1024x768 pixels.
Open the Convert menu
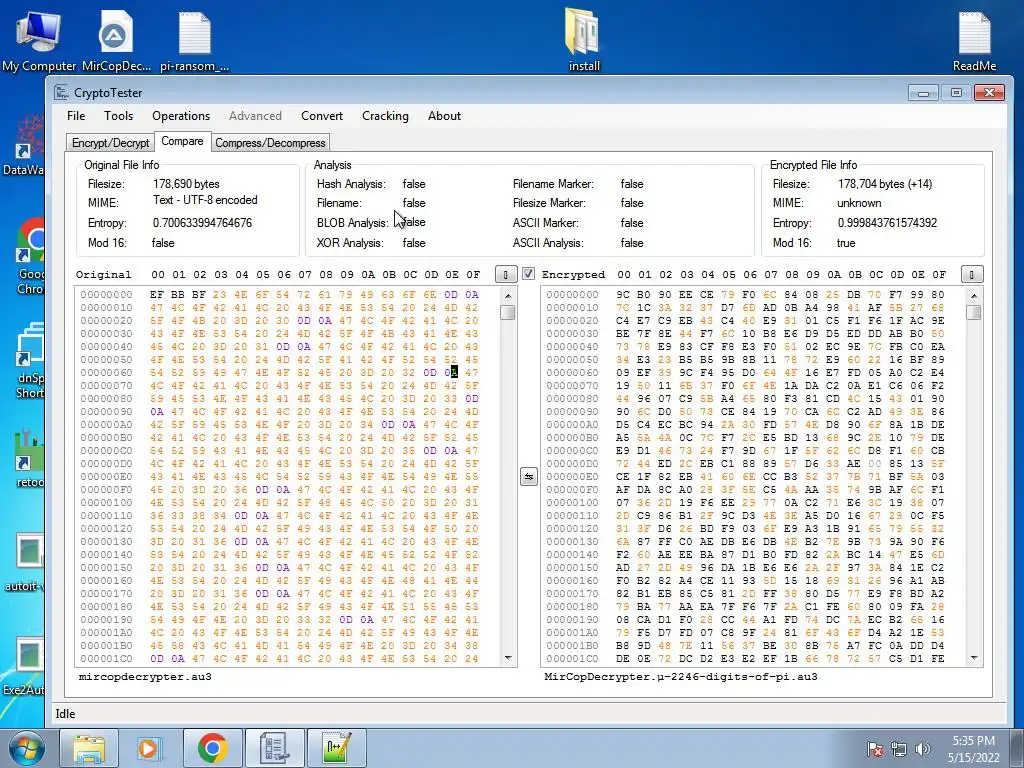point(321,116)
